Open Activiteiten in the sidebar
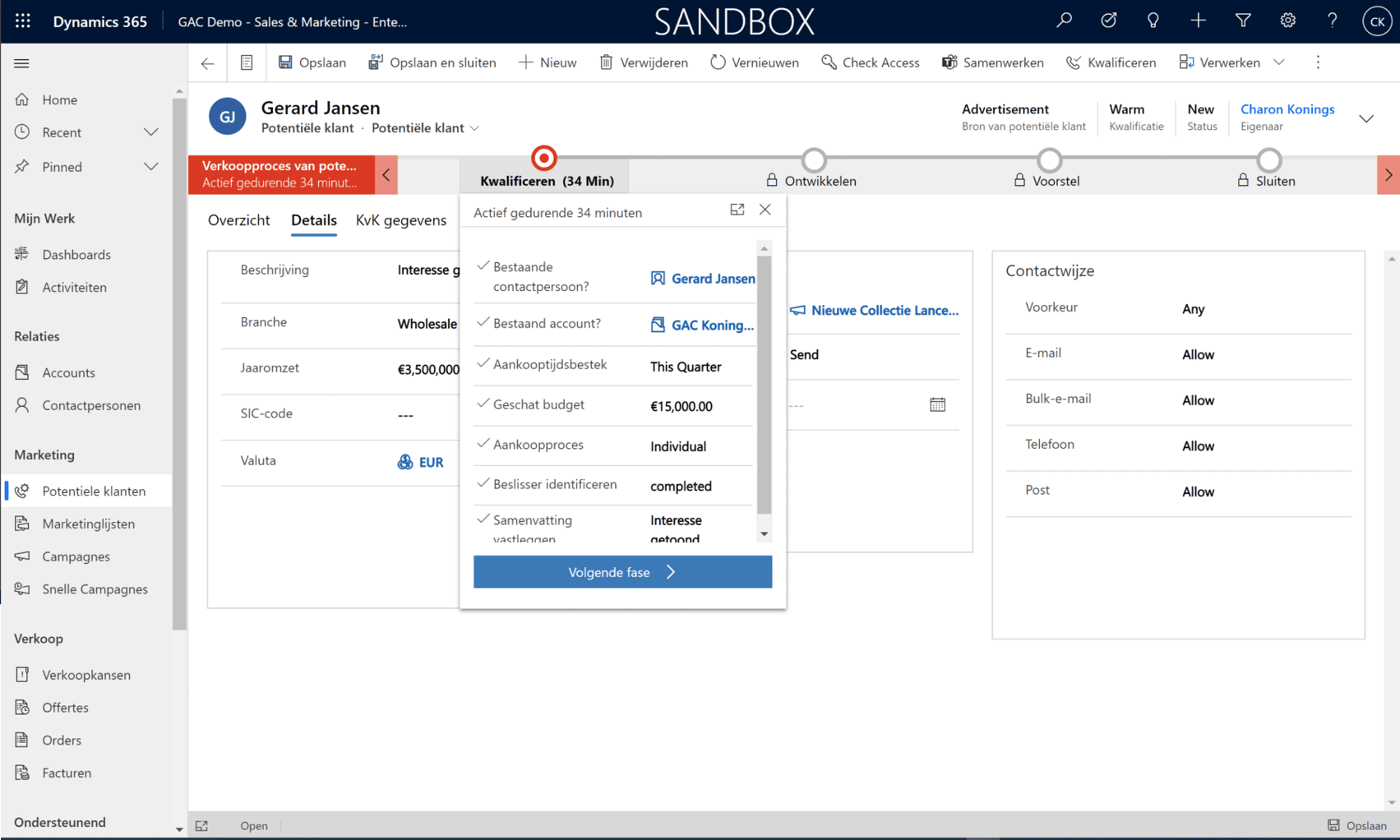Image resolution: width=1400 pixels, height=840 pixels. click(74, 288)
